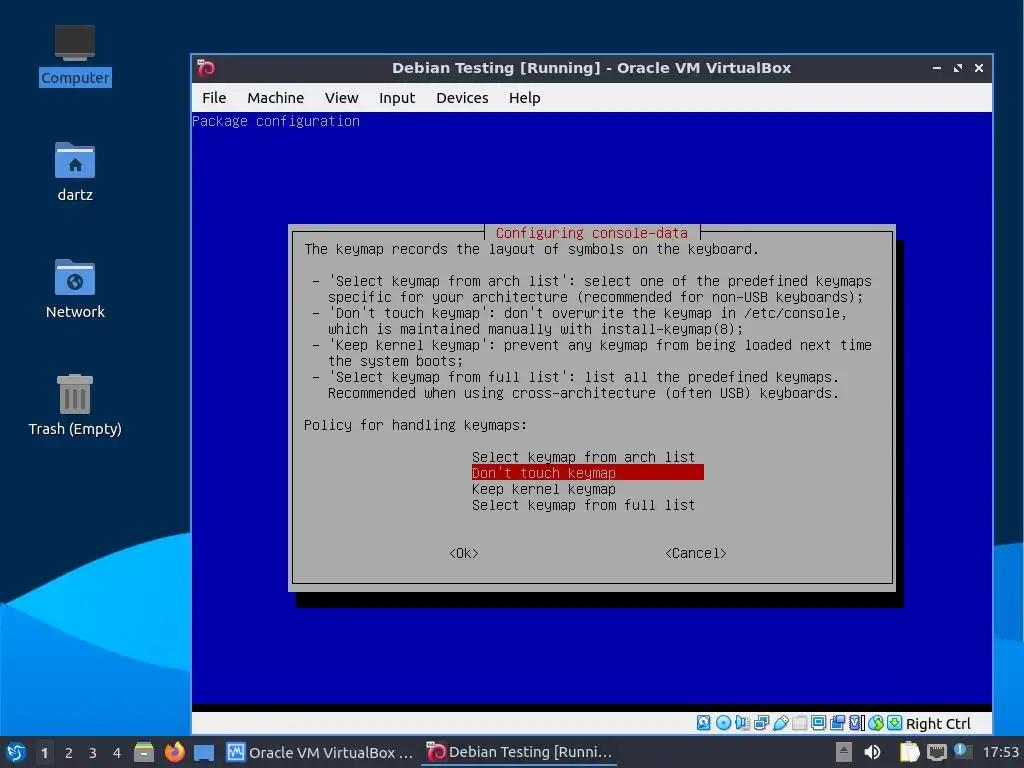Switch to Oracle VM VirtualBox Manager task
This screenshot has height=768, width=1024.
pyautogui.click(x=319, y=752)
